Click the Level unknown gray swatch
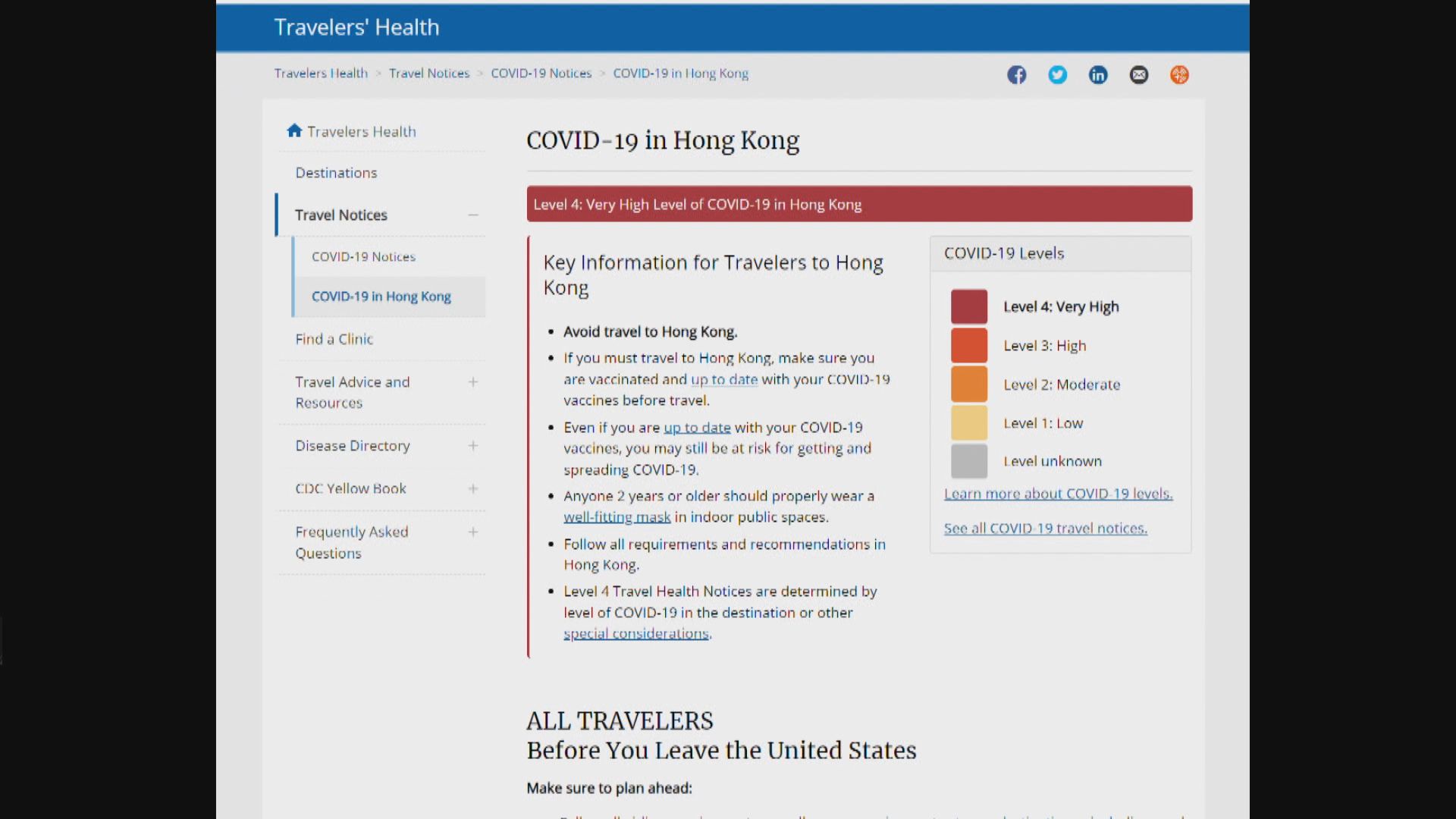This screenshot has width=1456, height=819. (969, 461)
